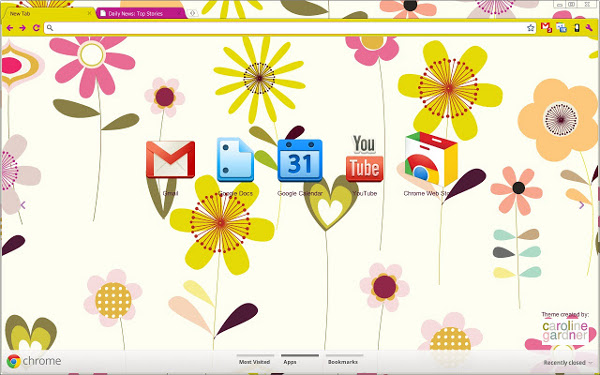The image size is (600, 375).
Task: Go to the previous page with the left arrow
Action: 23,205
